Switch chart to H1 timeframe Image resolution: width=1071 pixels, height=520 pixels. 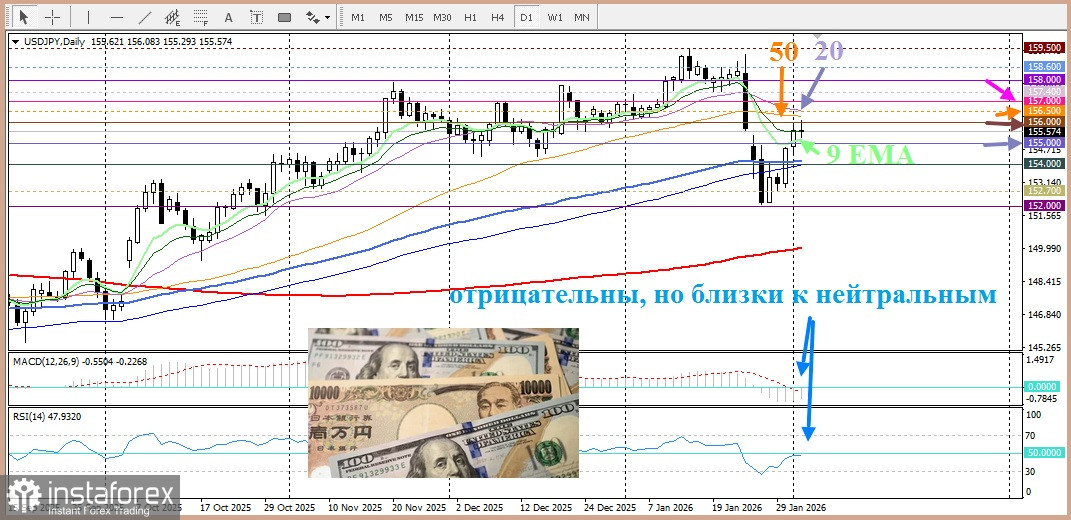[x=470, y=17]
